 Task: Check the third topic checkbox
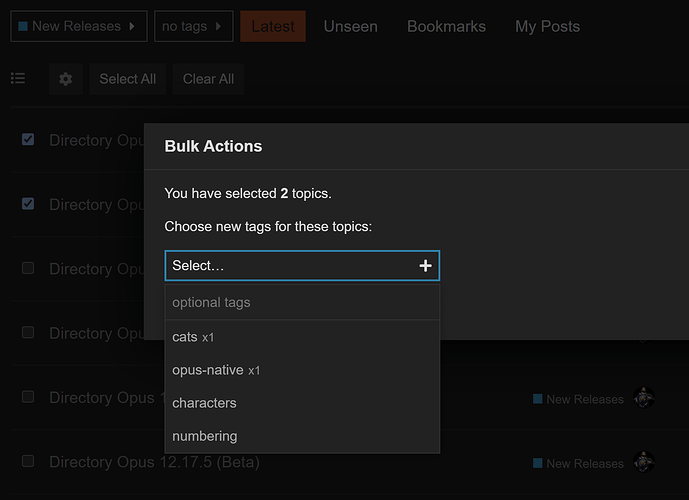(28, 268)
